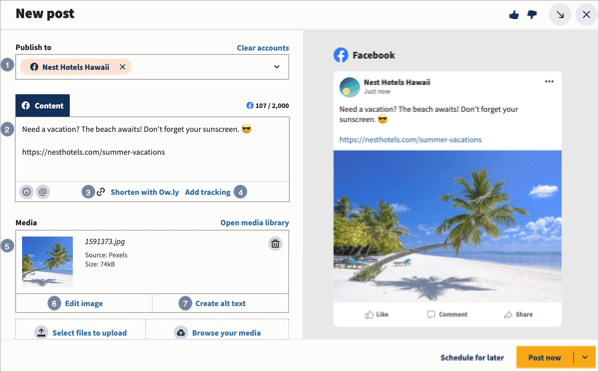
Task: Click the Share icon in the post preview
Action: 508,315
